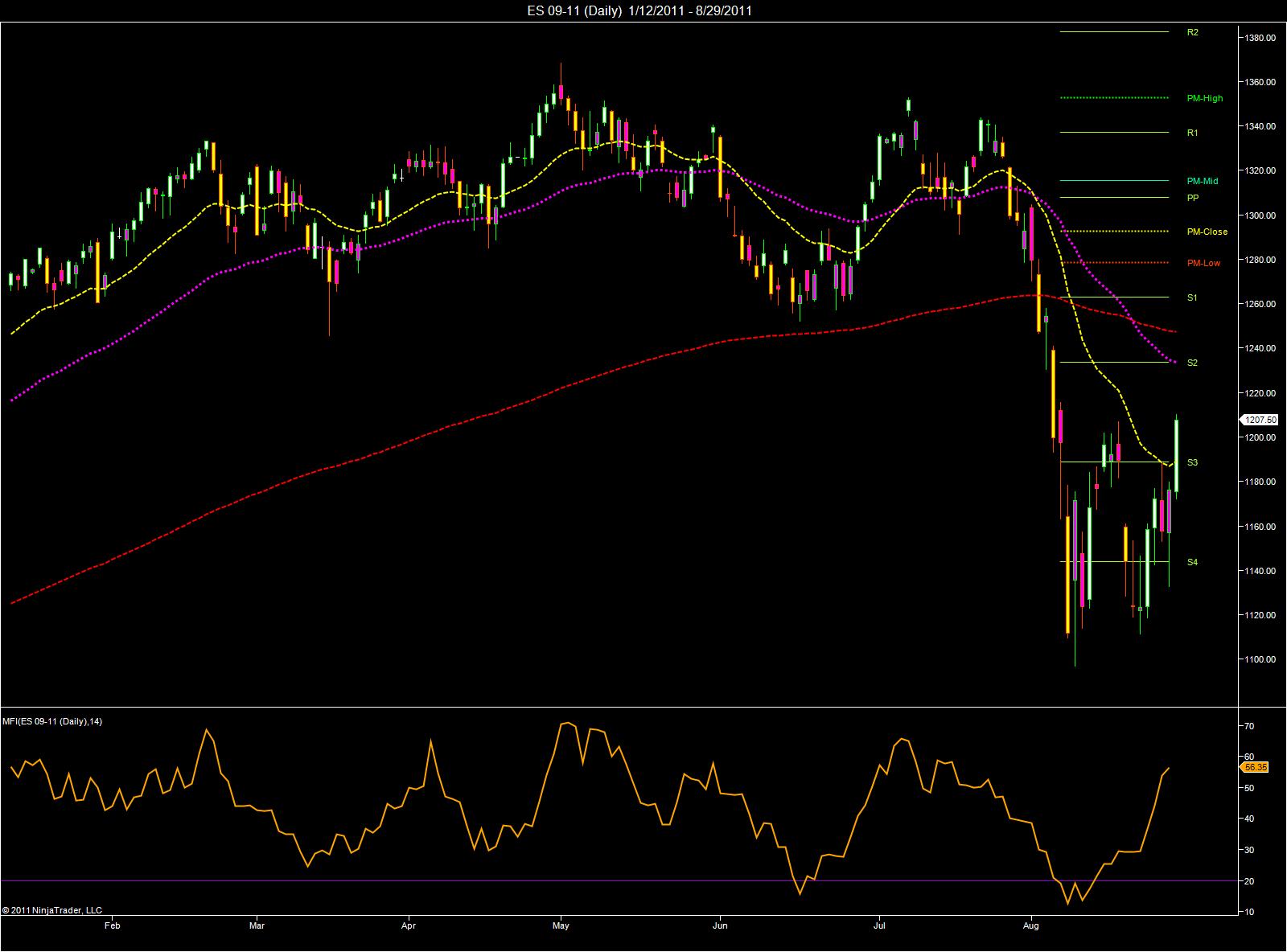Select 1340.00 on the price axis
The width and height of the screenshot is (1287, 952).
point(1261,126)
